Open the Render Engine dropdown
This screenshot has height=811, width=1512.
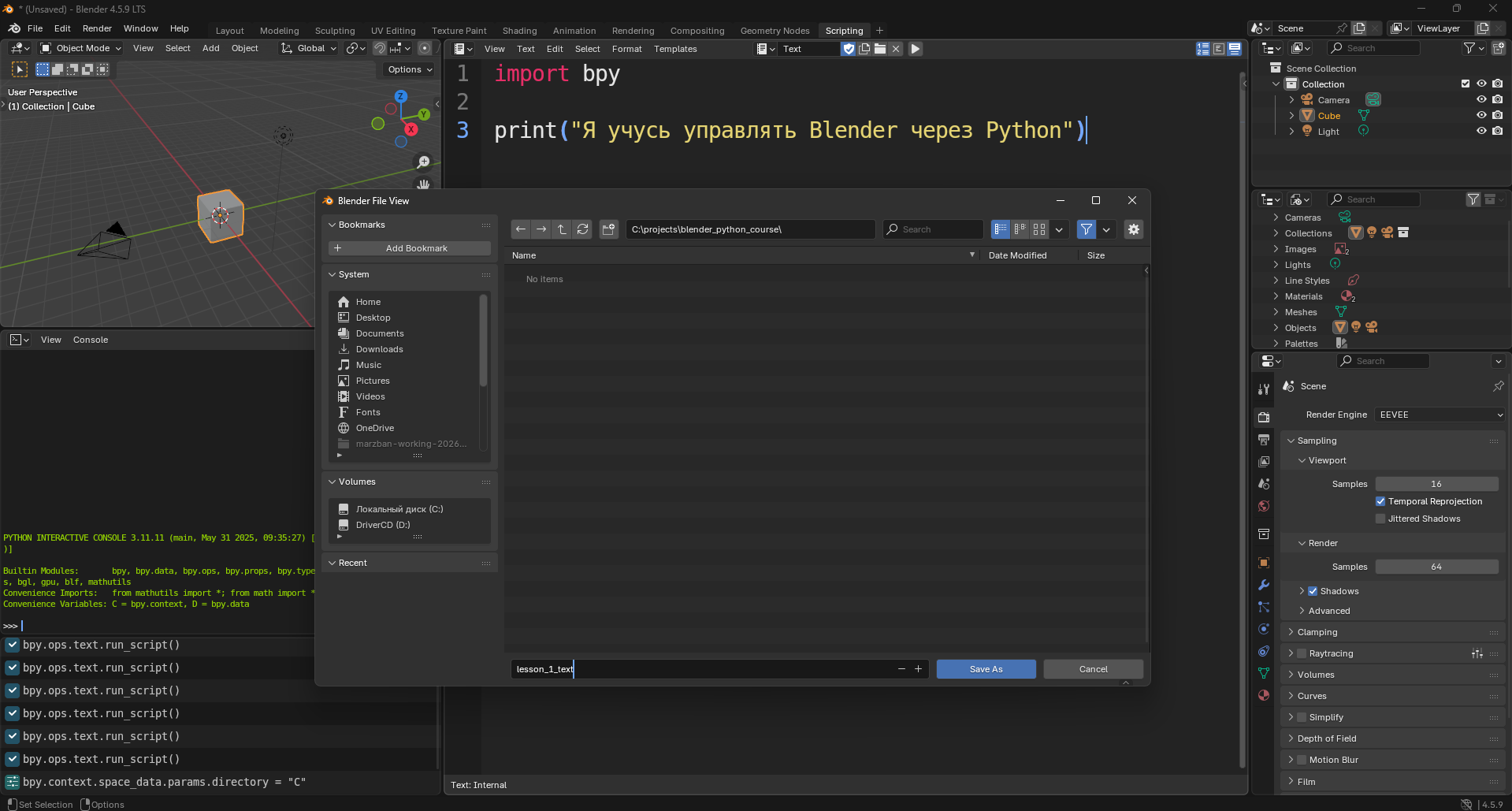1440,415
